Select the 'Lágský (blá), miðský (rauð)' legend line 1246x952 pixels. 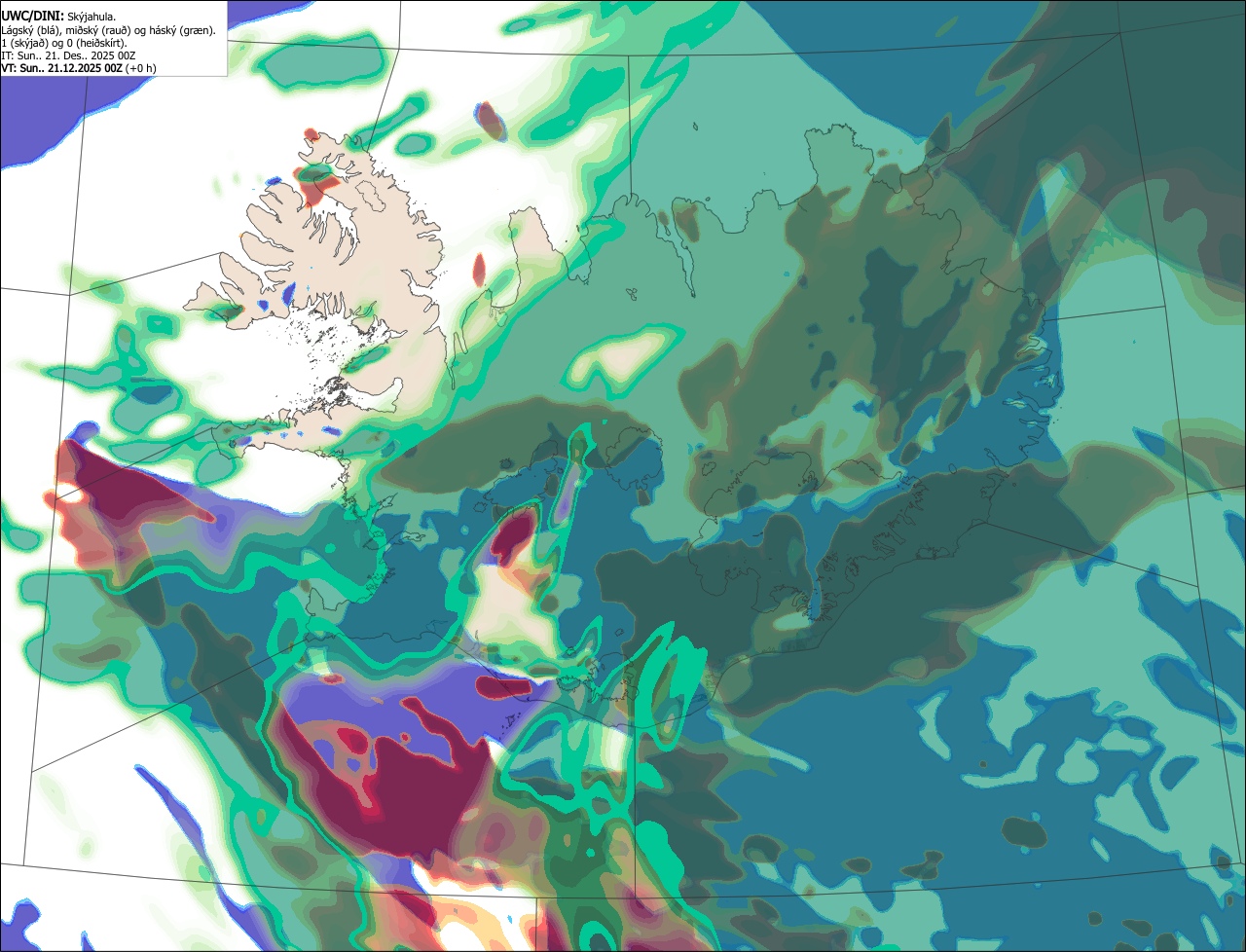point(108,29)
